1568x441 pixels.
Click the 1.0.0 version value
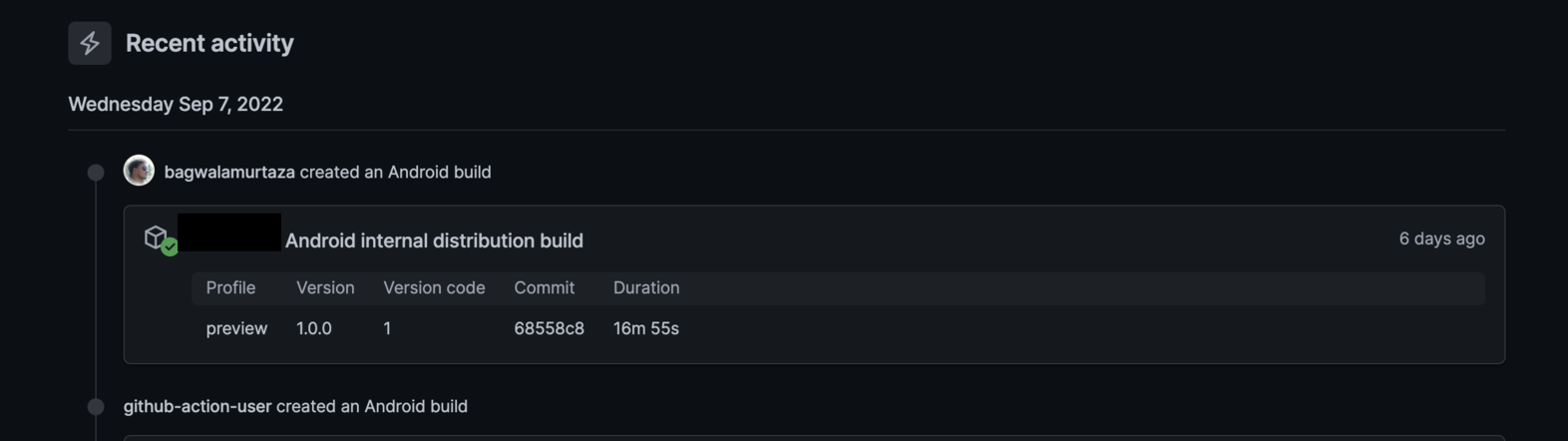314,328
